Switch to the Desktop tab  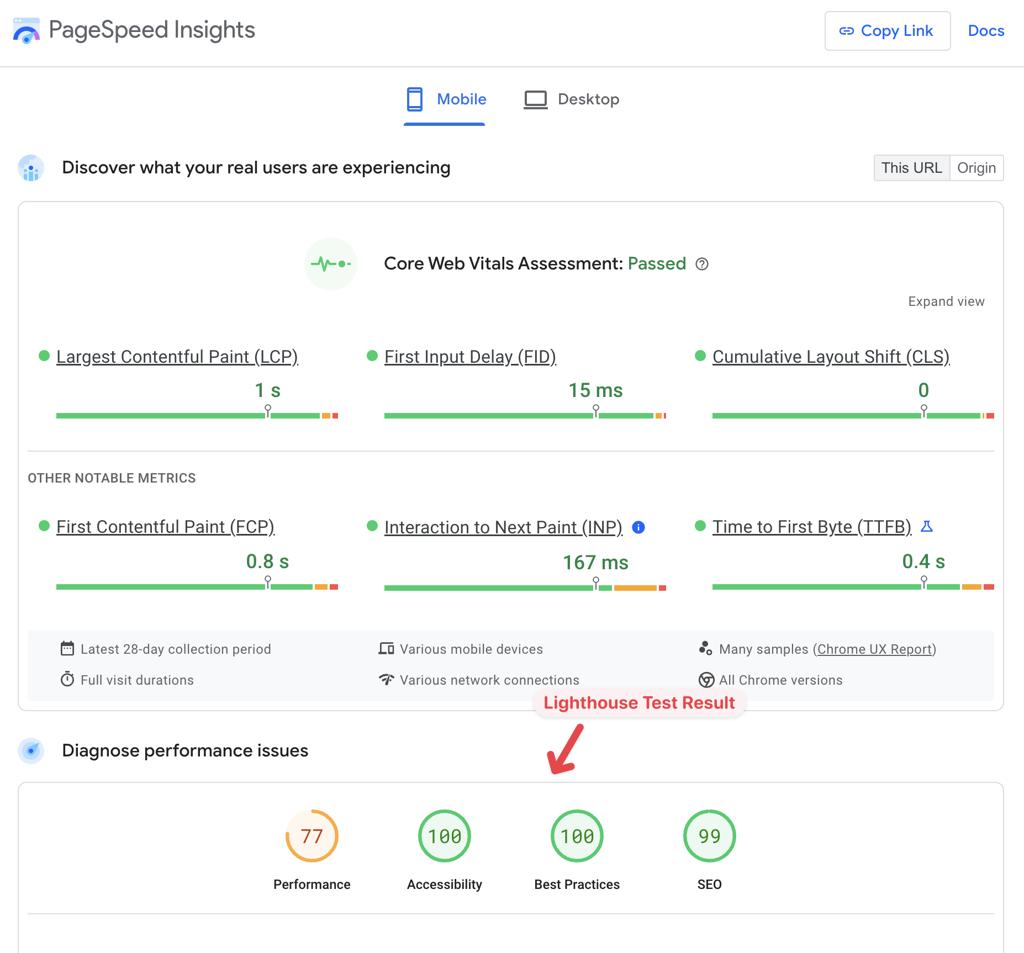(x=572, y=99)
